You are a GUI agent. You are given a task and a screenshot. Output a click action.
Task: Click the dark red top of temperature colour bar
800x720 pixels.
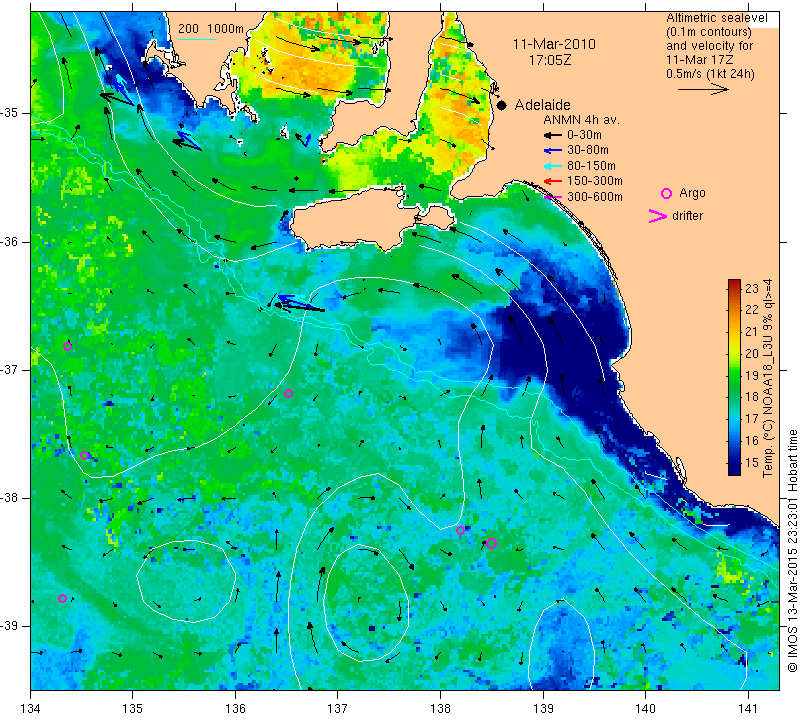(734, 283)
